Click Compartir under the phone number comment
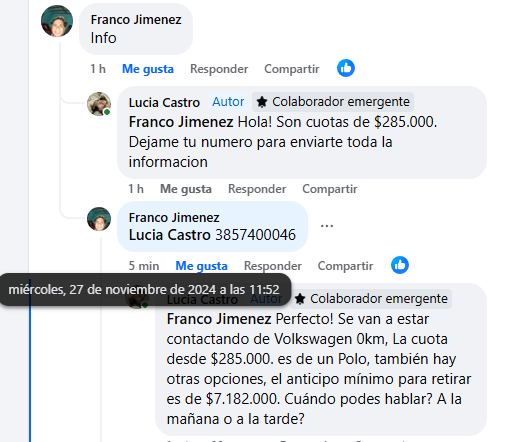Image resolution: width=508 pixels, height=442 pixels. coord(345,266)
